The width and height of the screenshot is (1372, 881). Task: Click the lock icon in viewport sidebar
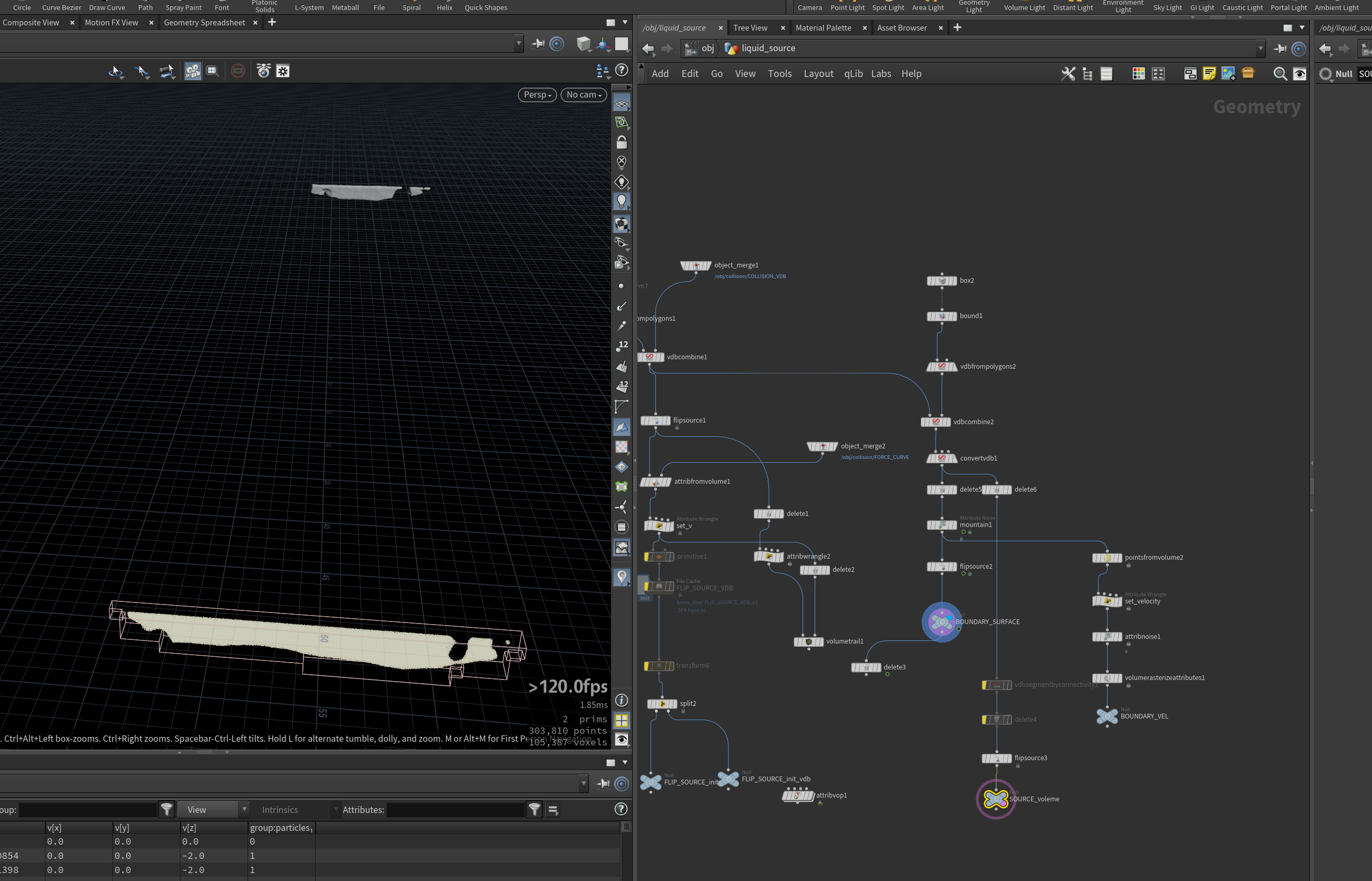(x=621, y=142)
